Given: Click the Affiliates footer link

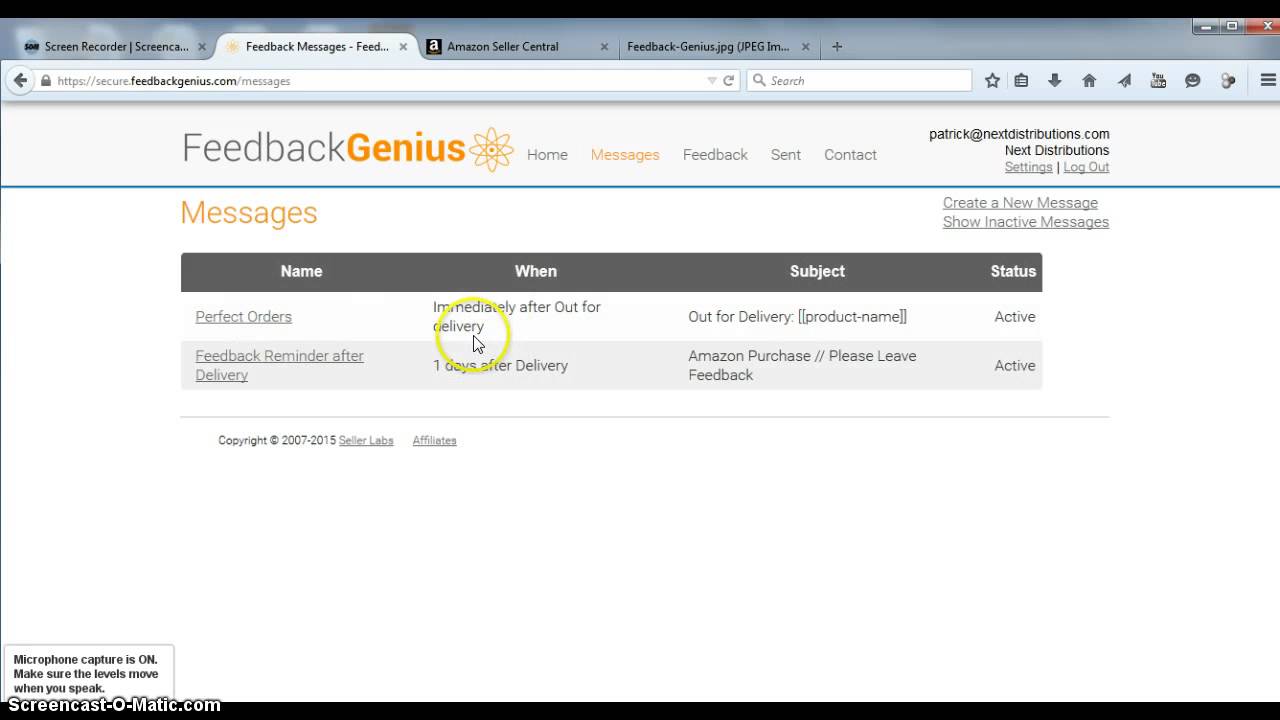Looking at the screenshot, I should point(434,441).
